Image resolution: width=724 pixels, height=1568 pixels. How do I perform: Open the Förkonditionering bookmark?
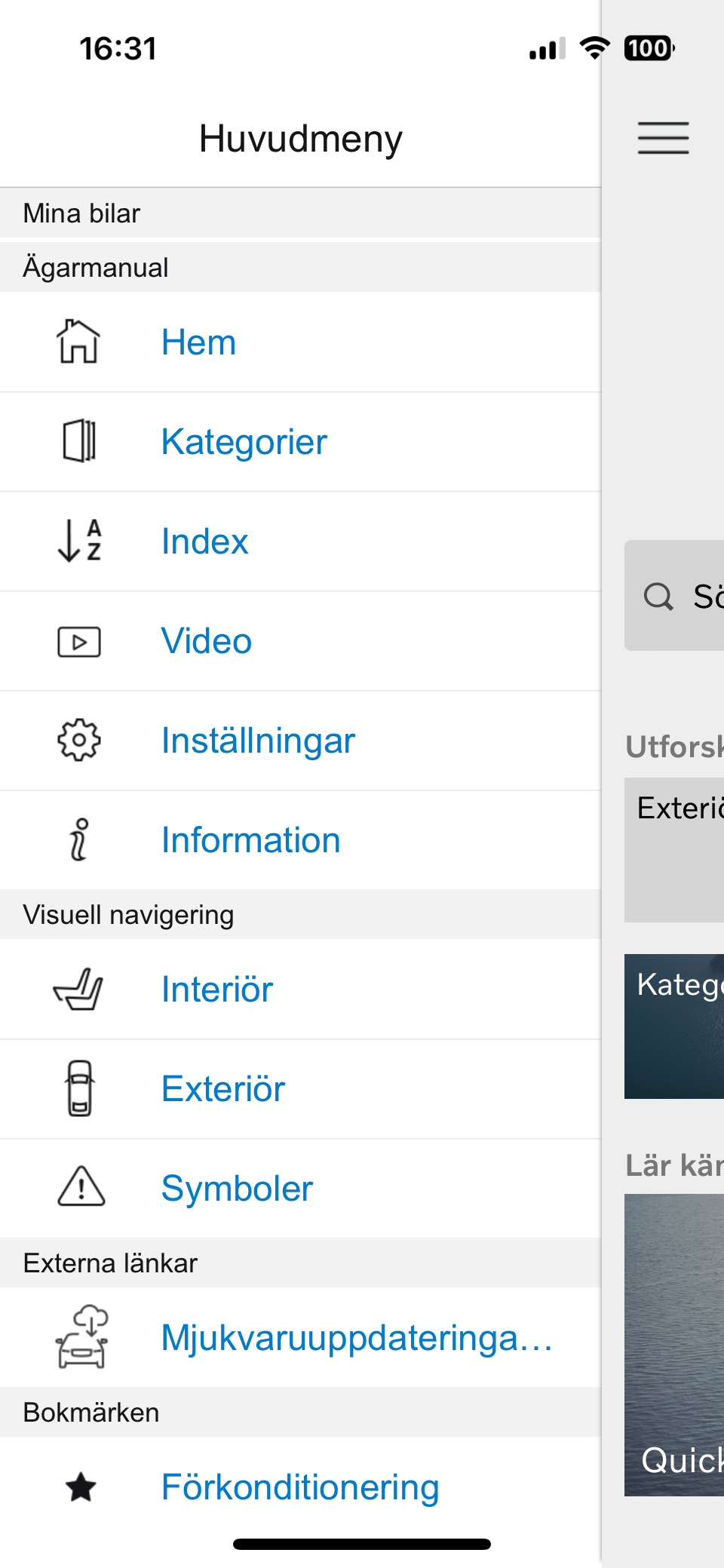click(x=300, y=1487)
